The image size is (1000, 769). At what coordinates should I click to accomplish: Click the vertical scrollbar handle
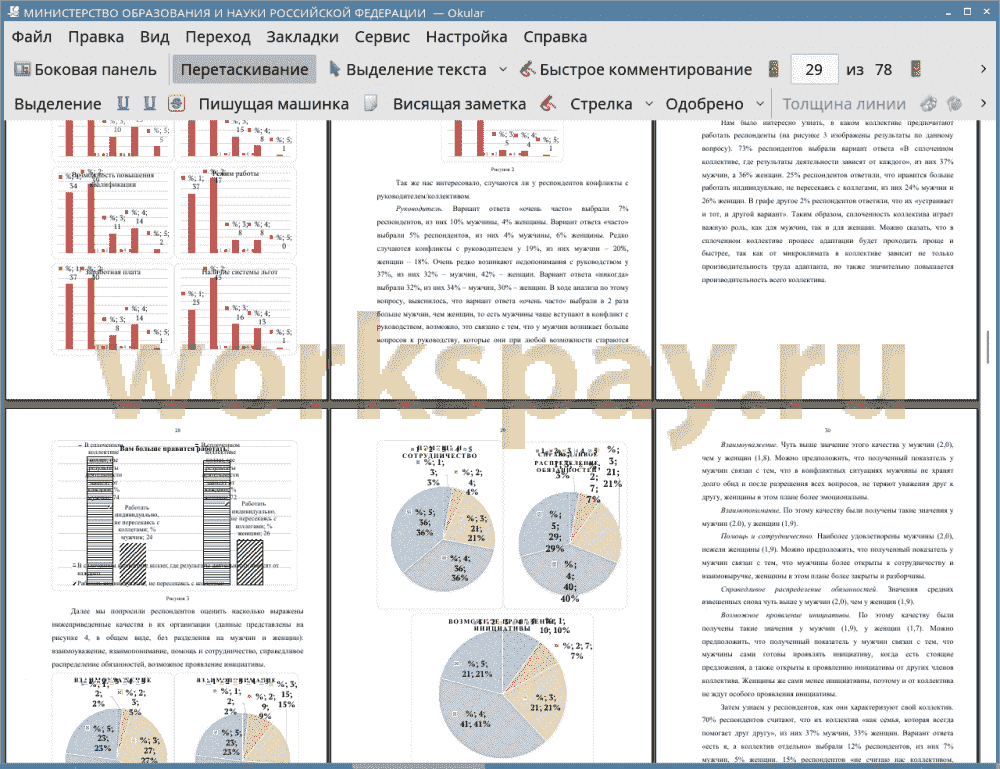[988, 348]
